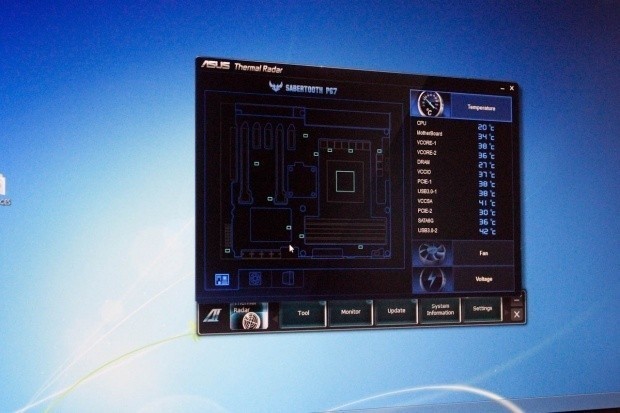Click the Temperature gauge icon
The image size is (620, 413).
pyautogui.click(x=431, y=104)
